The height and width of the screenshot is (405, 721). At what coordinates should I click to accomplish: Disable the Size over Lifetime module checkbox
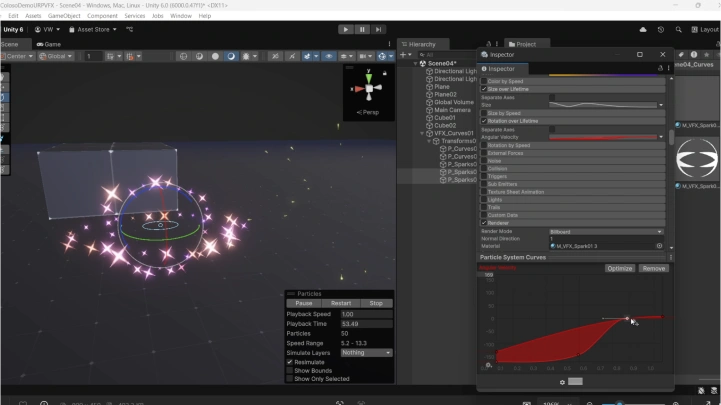tap(484, 89)
